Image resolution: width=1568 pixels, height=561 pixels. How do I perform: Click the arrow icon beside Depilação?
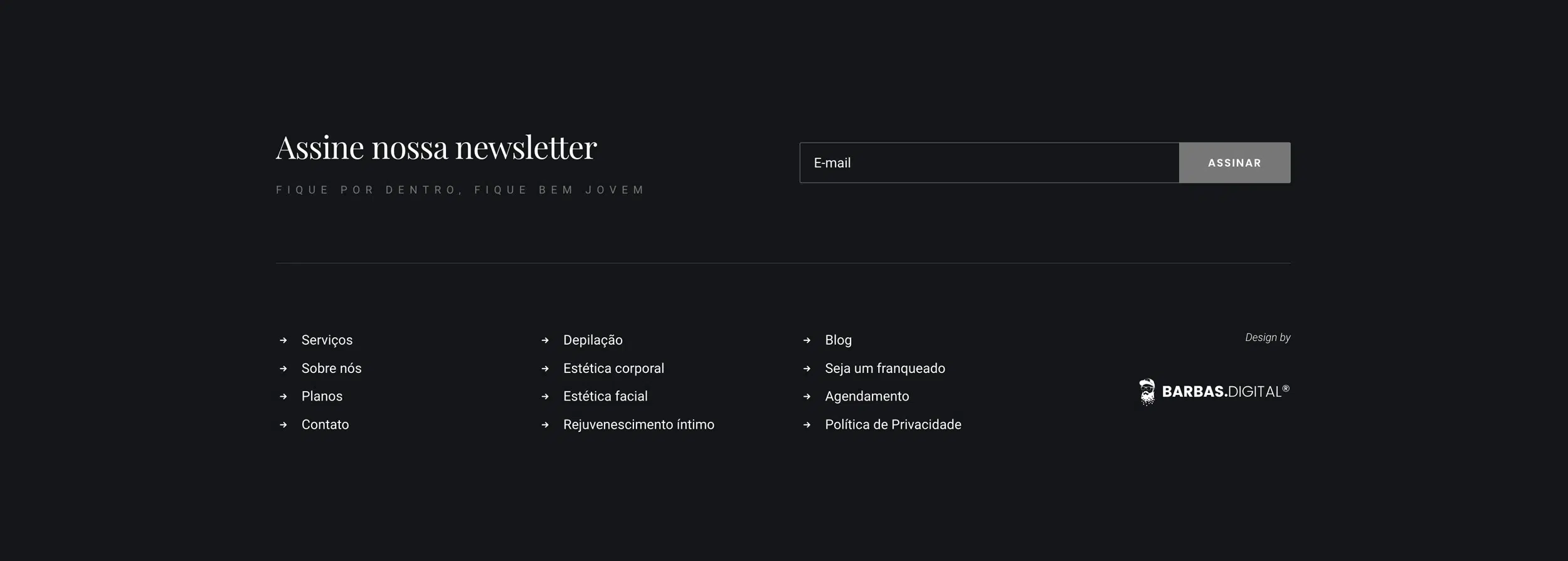[545, 340]
